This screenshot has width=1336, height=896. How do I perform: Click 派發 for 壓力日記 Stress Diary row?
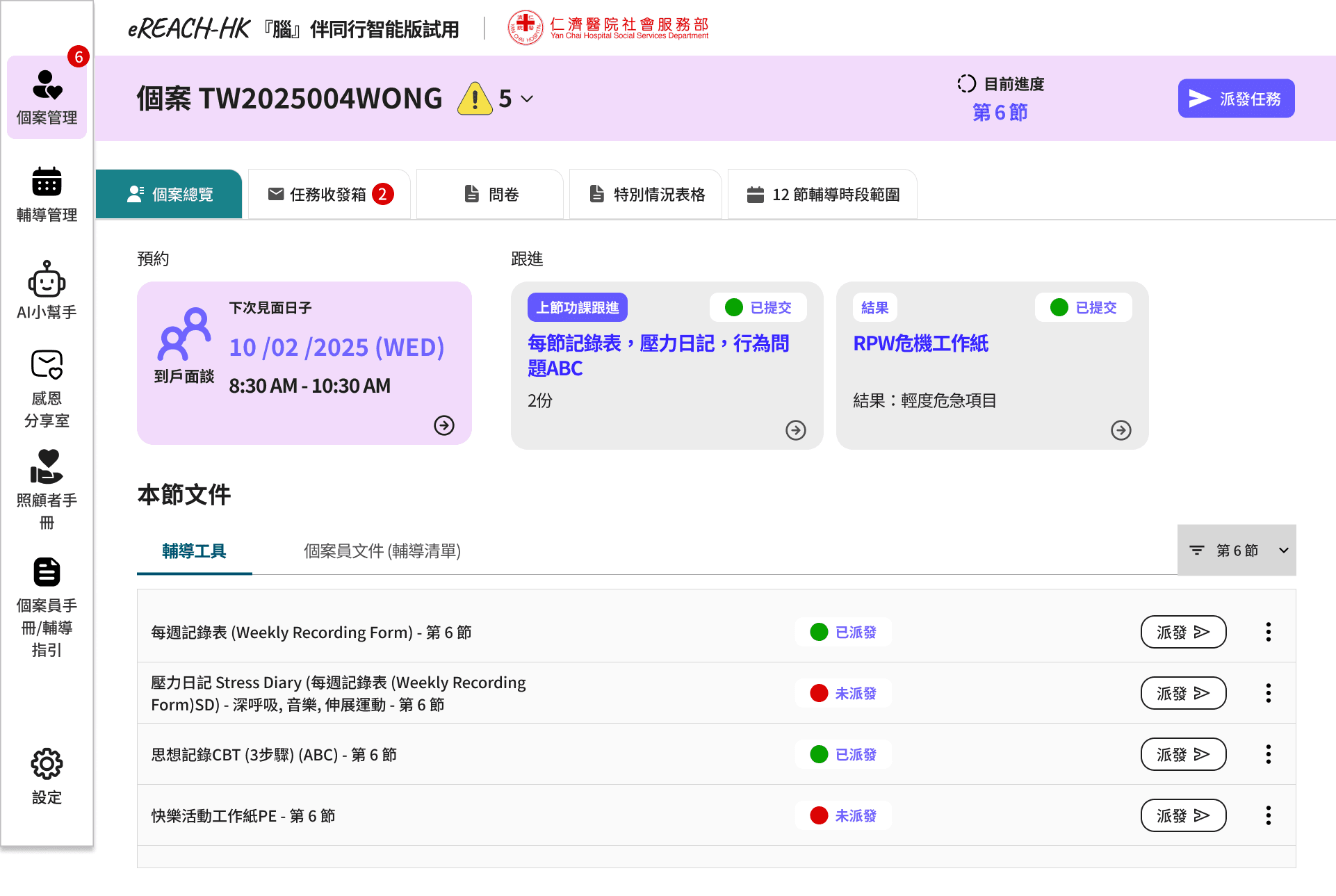[1182, 693]
